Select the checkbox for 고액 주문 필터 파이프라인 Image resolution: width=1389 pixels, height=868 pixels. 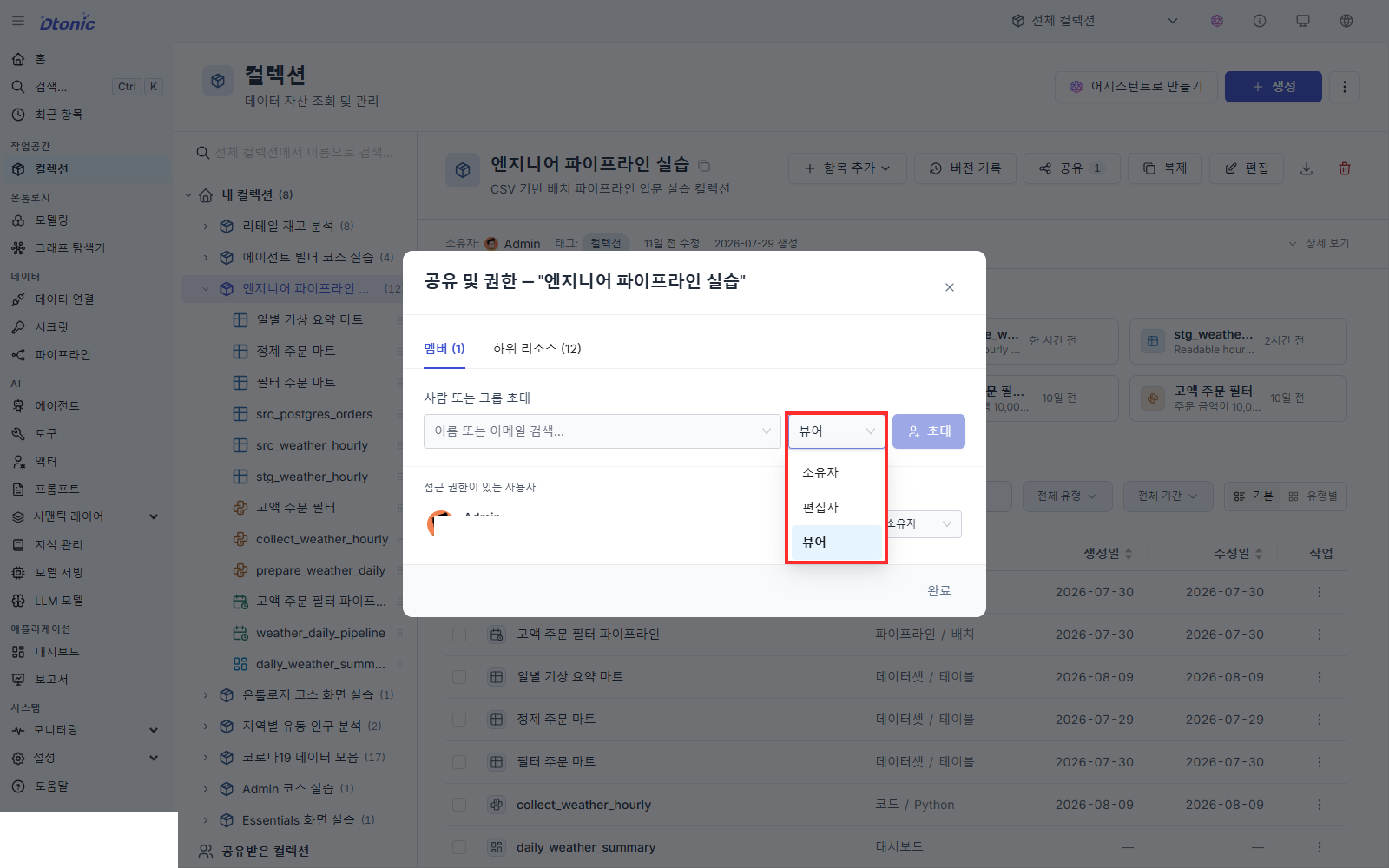pyautogui.click(x=459, y=635)
